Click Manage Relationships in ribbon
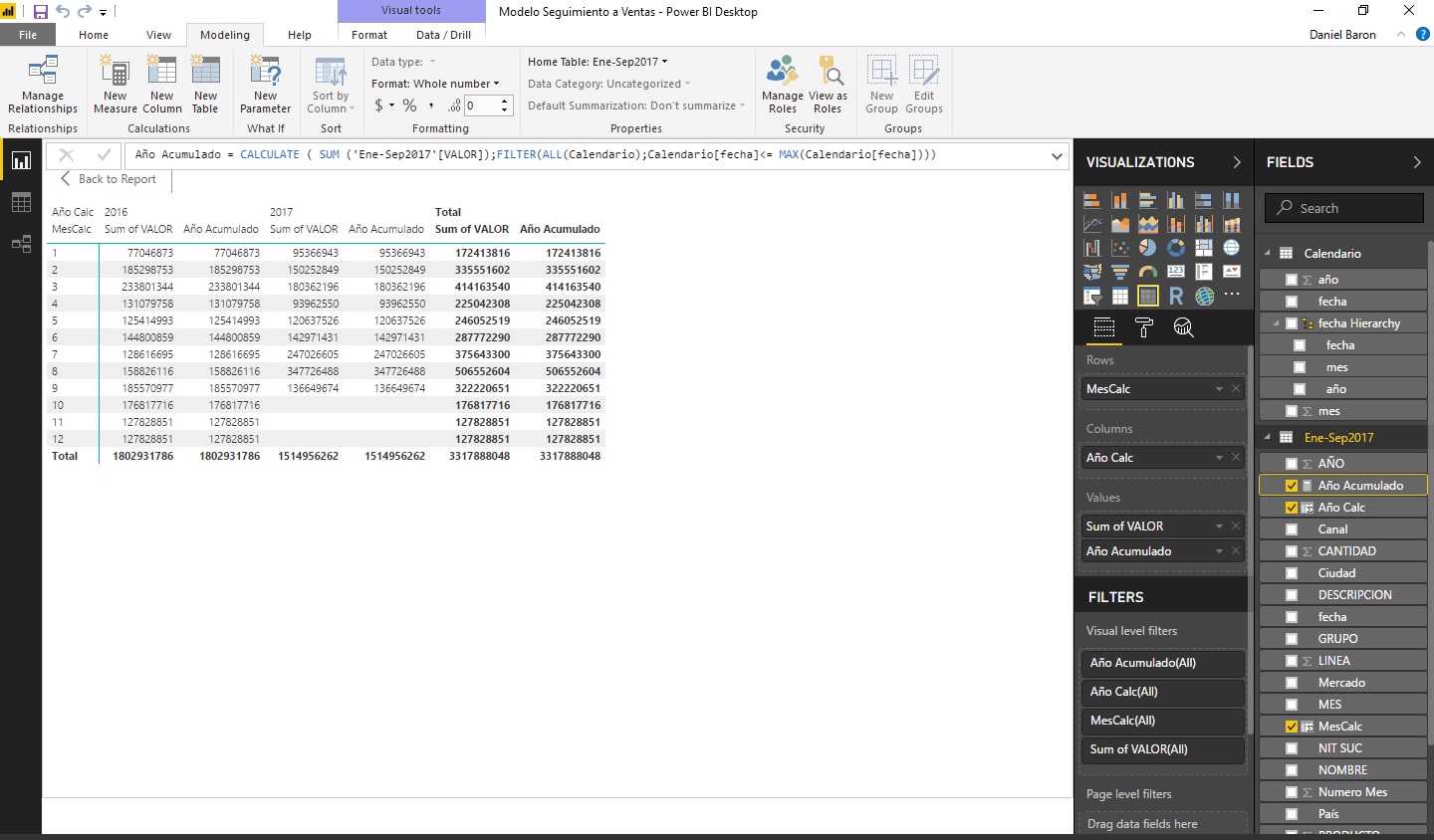Viewport: 1434px width, 840px height. pos(43,86)
